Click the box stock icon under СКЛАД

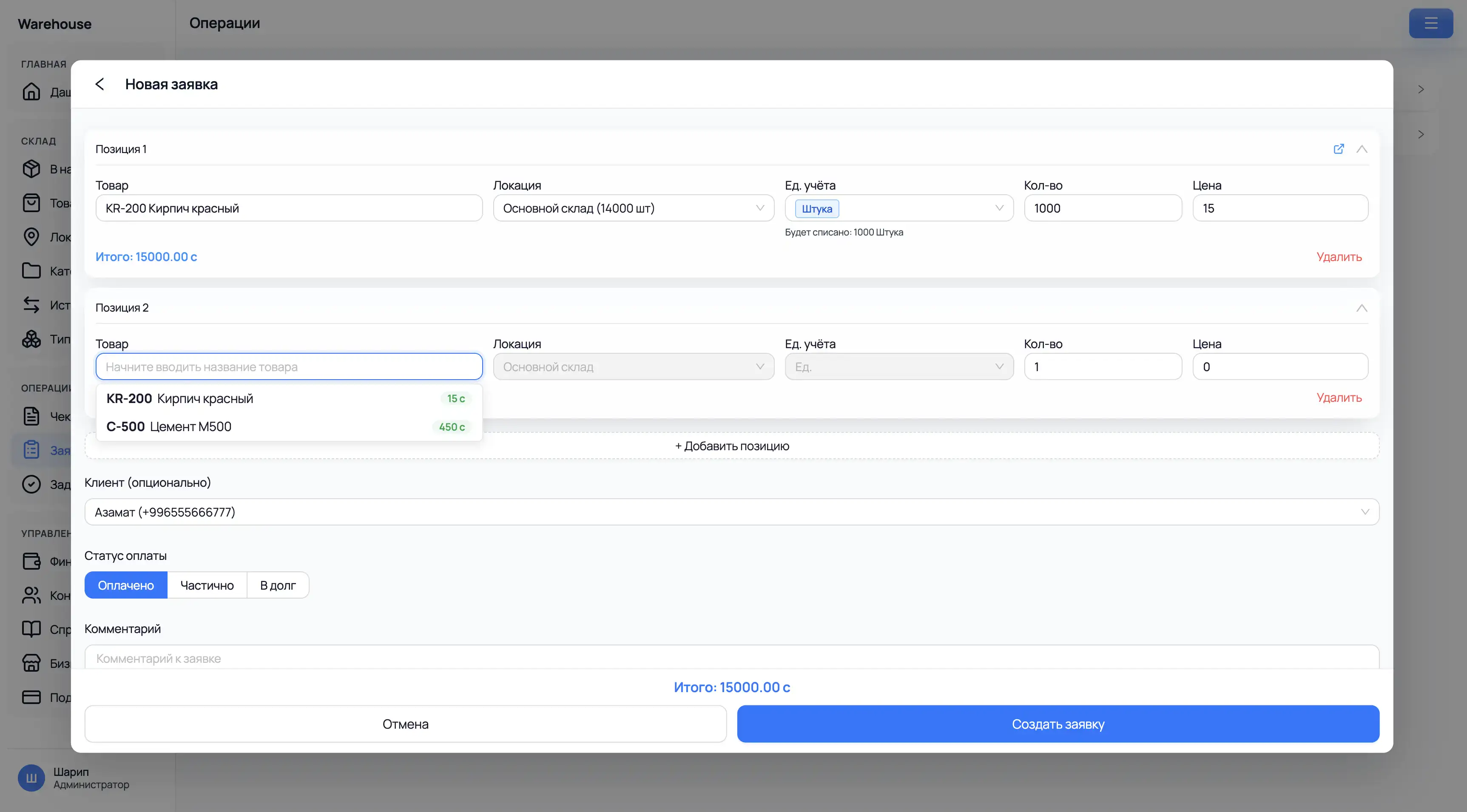(x=31, y=169)
